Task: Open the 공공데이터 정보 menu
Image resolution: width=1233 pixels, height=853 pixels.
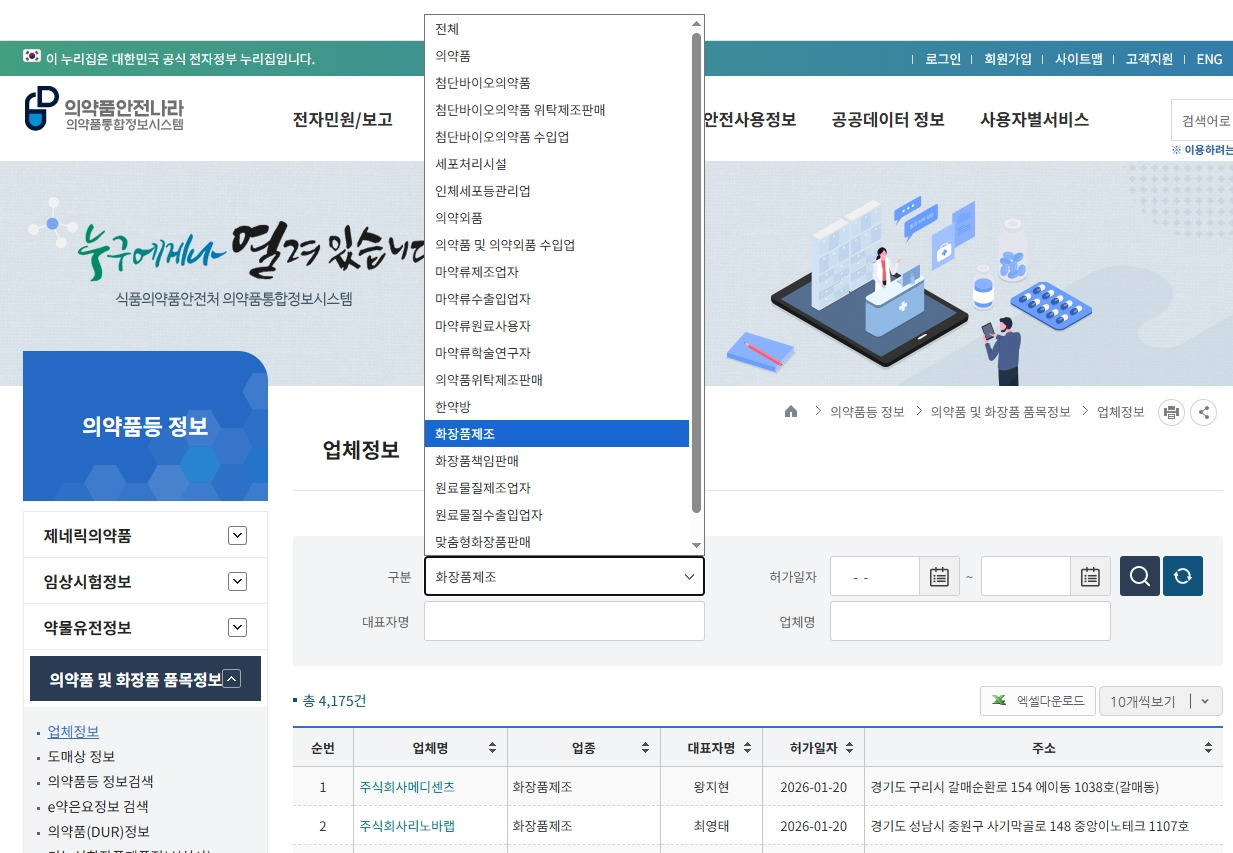Action: pos(886,119)
